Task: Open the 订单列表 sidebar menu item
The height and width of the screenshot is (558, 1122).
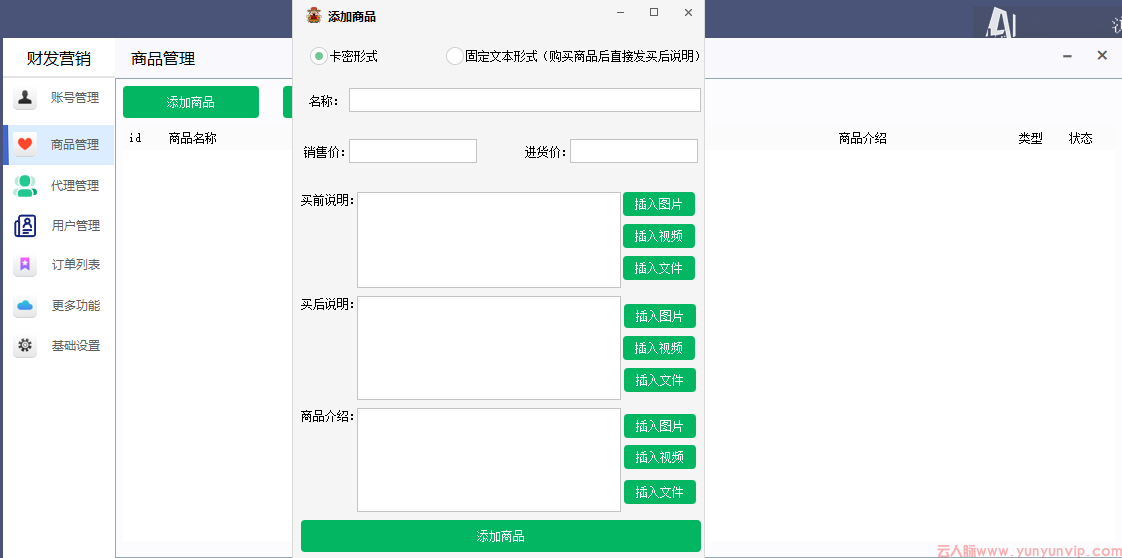Action: (75, 265)
